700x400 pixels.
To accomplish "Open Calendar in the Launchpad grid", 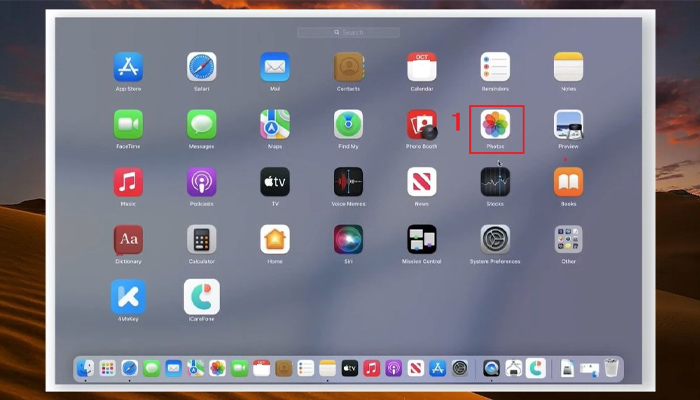I will pyautogui.click(x=422, y=67).
